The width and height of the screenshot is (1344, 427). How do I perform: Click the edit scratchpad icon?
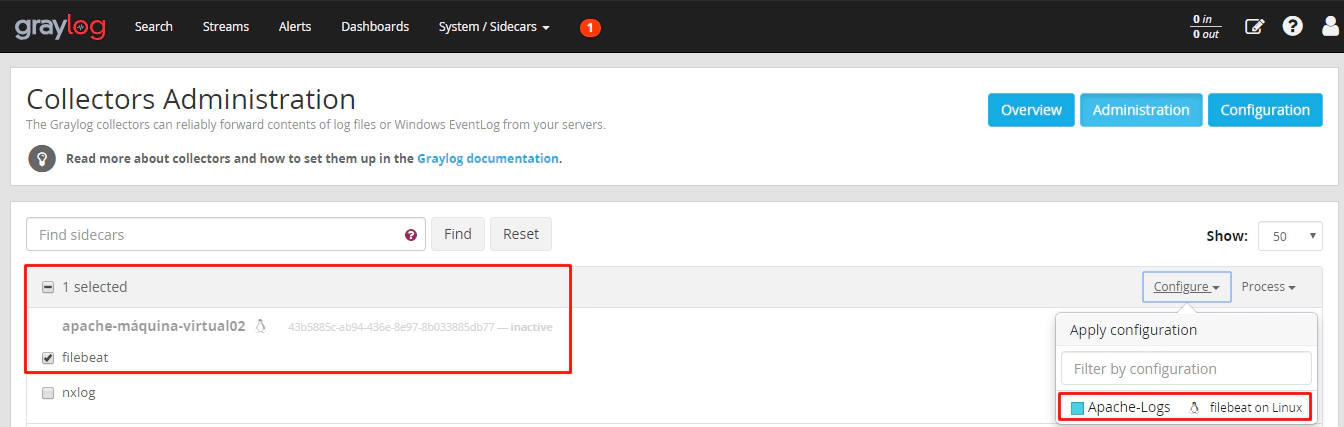point(1254,27)
